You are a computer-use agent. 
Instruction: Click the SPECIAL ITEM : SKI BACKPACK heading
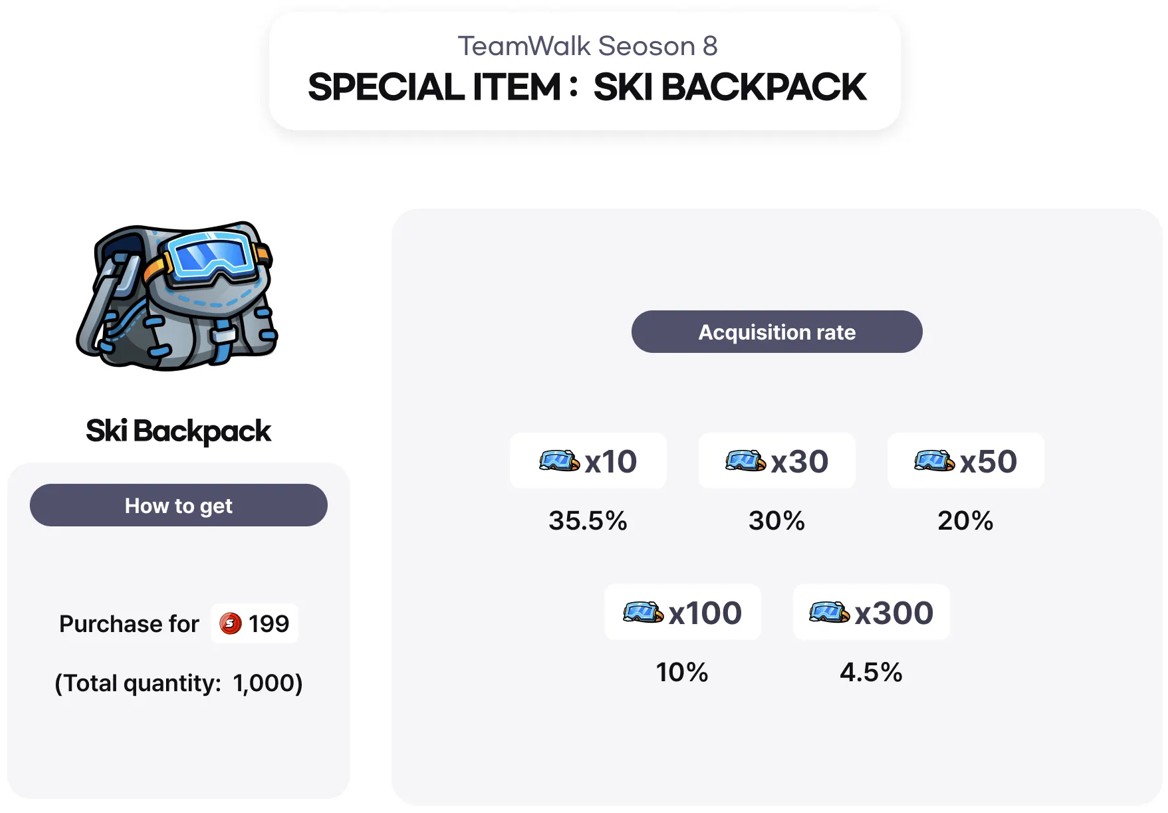(587, 88)
